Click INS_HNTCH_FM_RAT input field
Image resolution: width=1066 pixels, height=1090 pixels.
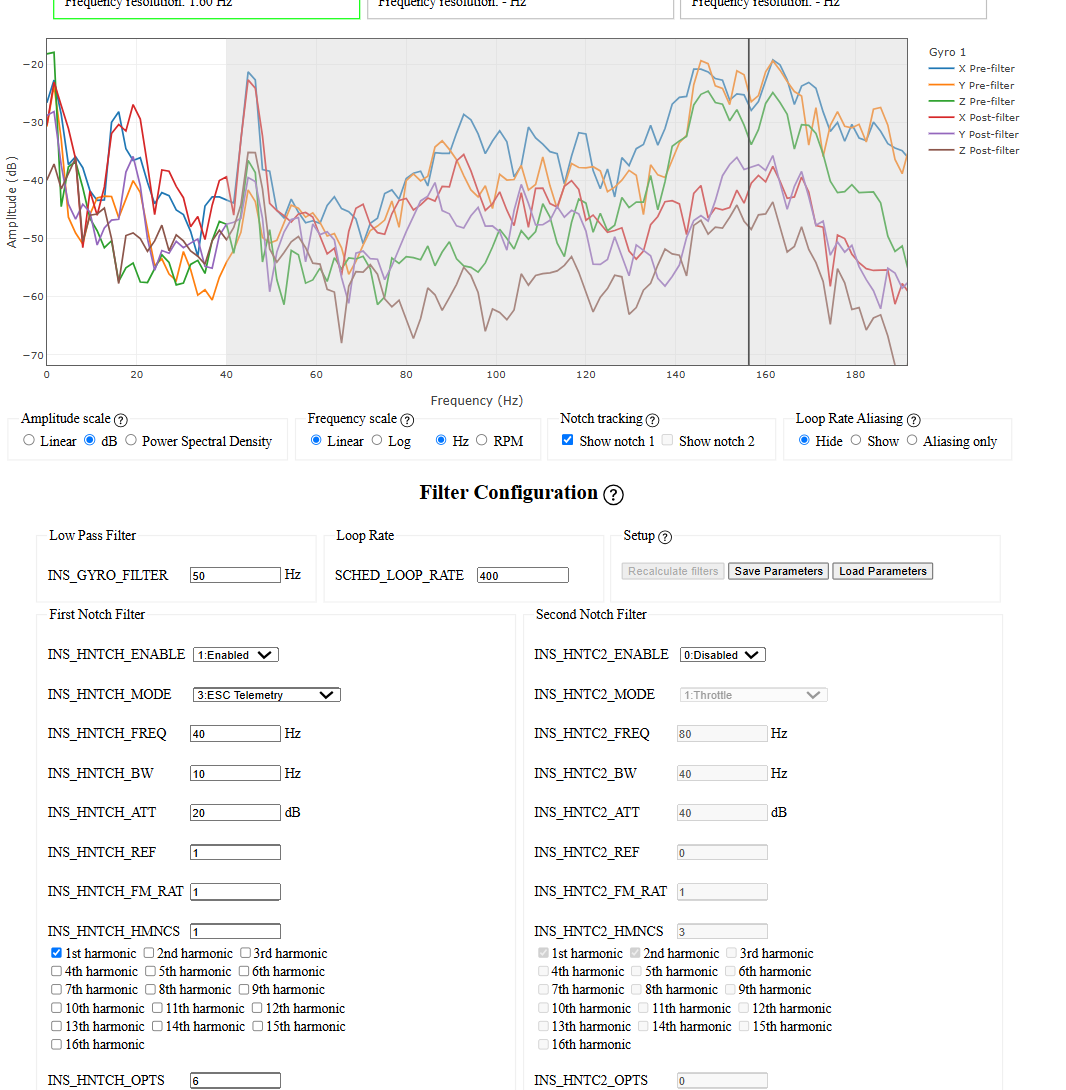(x=235, y=891)
